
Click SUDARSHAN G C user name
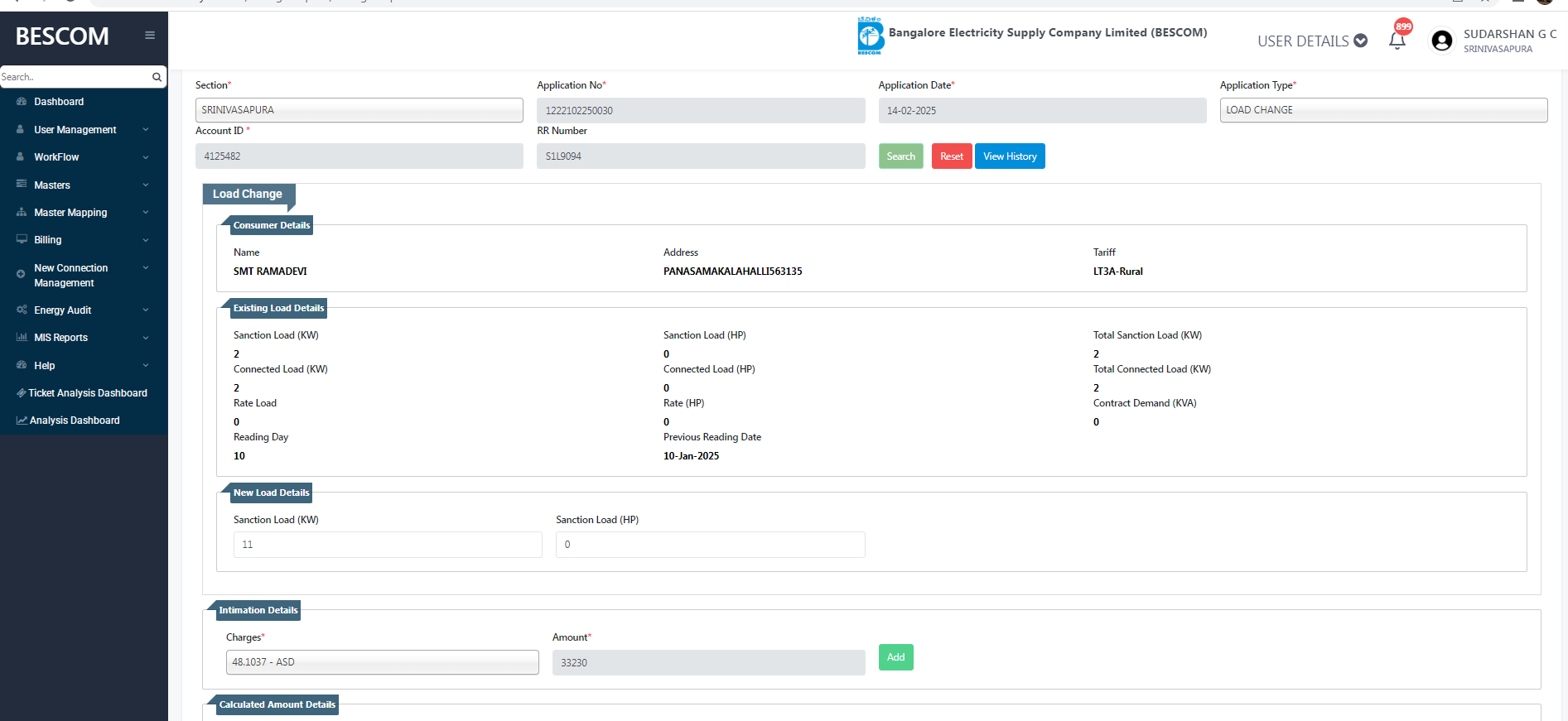point(1509,34)
